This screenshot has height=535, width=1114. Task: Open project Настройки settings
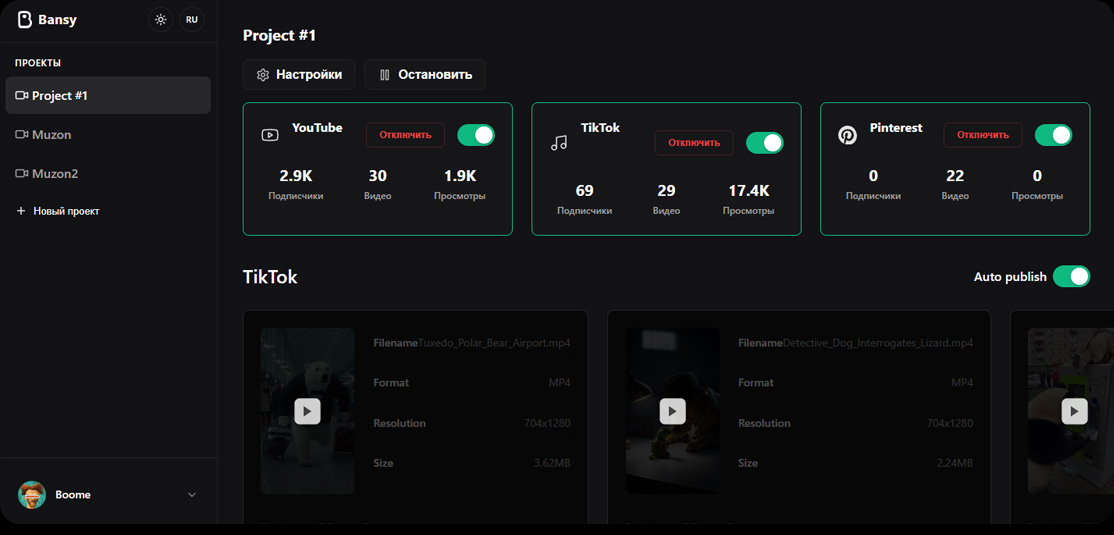click(x=299, y=75)
